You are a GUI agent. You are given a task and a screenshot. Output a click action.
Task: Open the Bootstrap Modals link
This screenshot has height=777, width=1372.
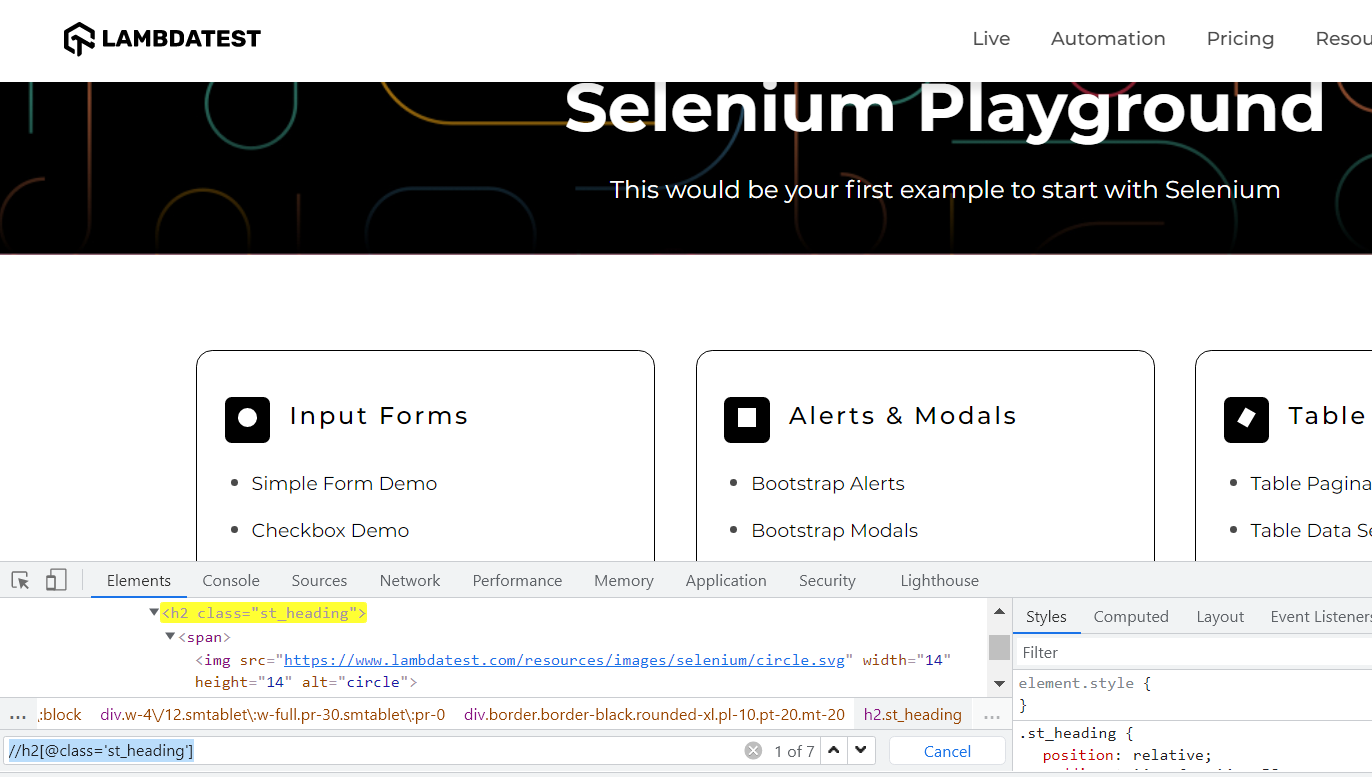835,530
